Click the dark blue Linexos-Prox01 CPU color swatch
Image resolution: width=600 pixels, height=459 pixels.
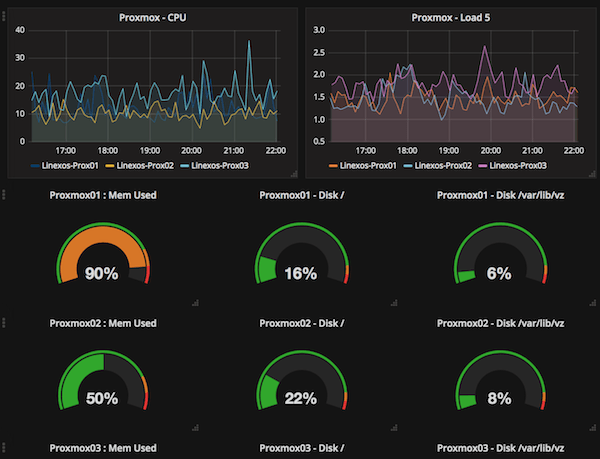35,166
